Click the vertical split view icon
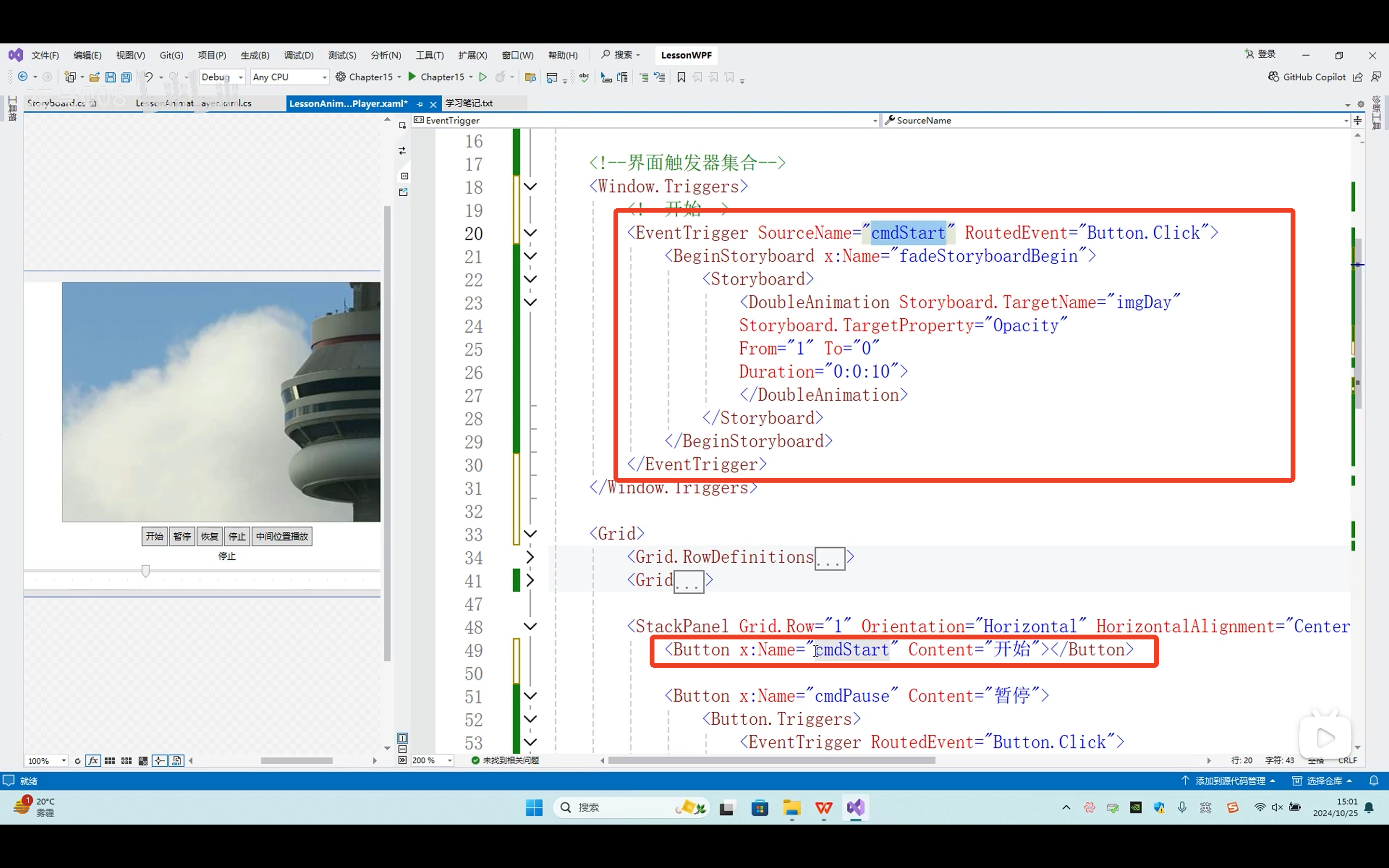Viewport: 1389px width, 868px height. coord(402,738)
